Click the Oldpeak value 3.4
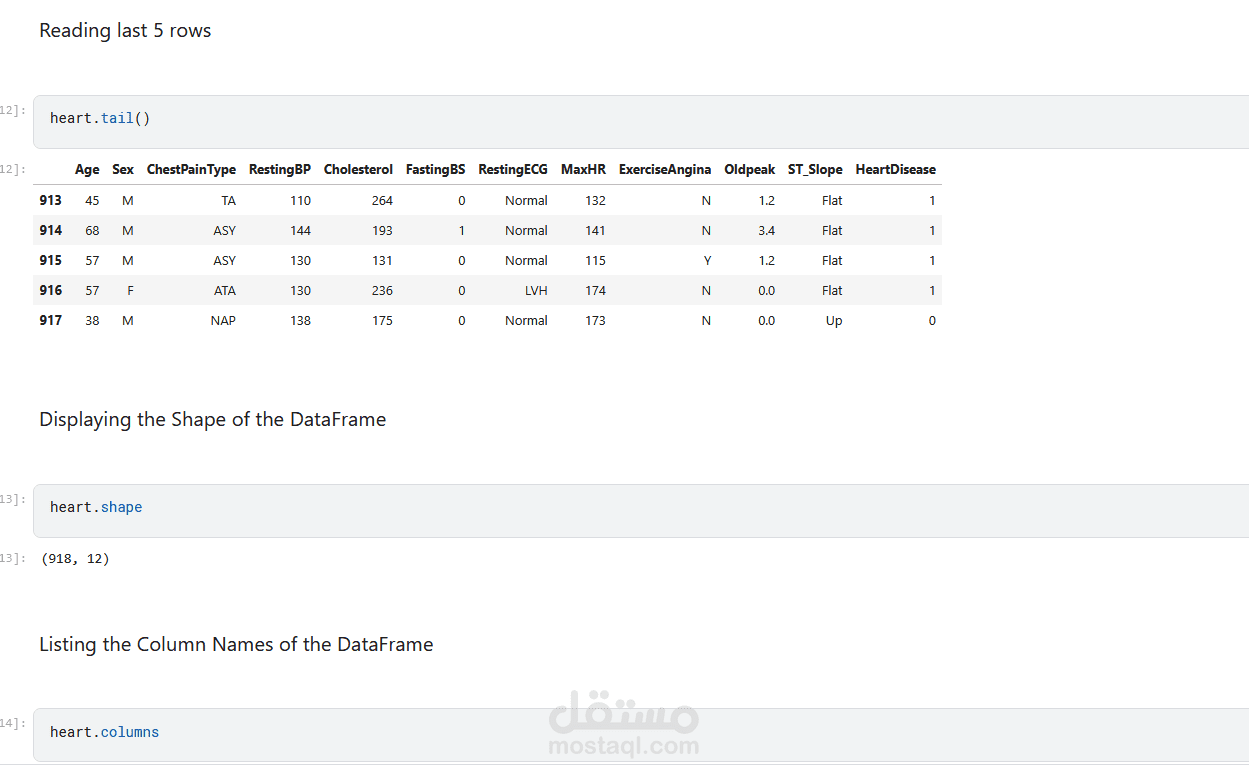The width and height of the screenshot is (1249, 774). (766, 231)
